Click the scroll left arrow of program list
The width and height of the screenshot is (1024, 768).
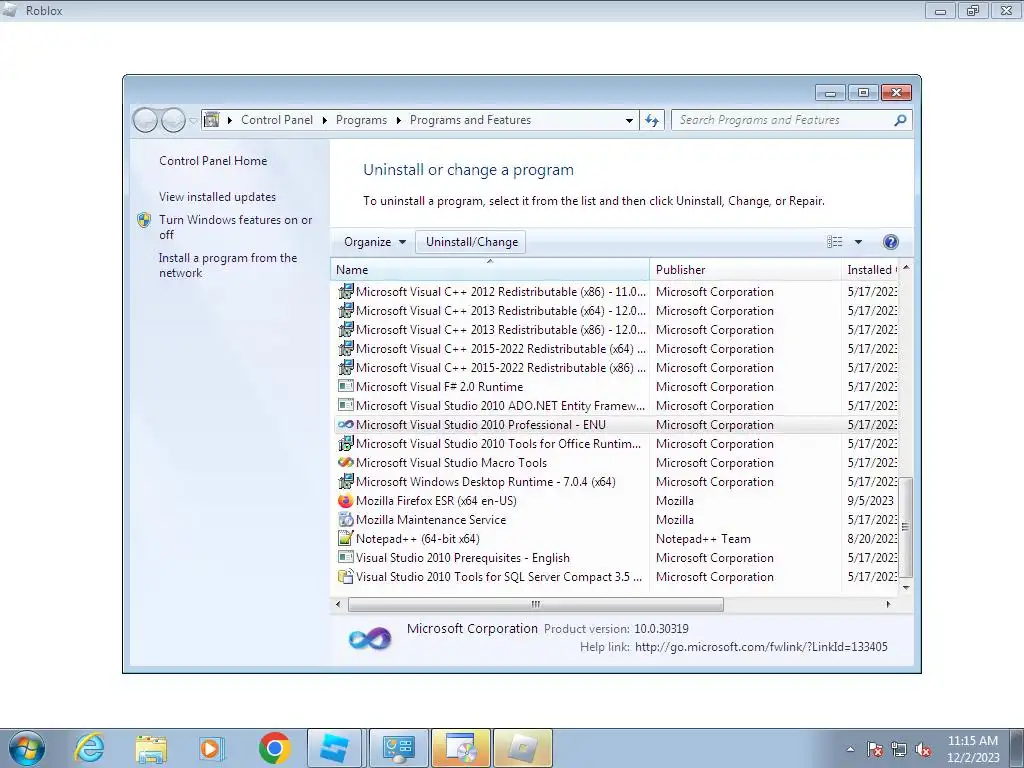[338, 605]
